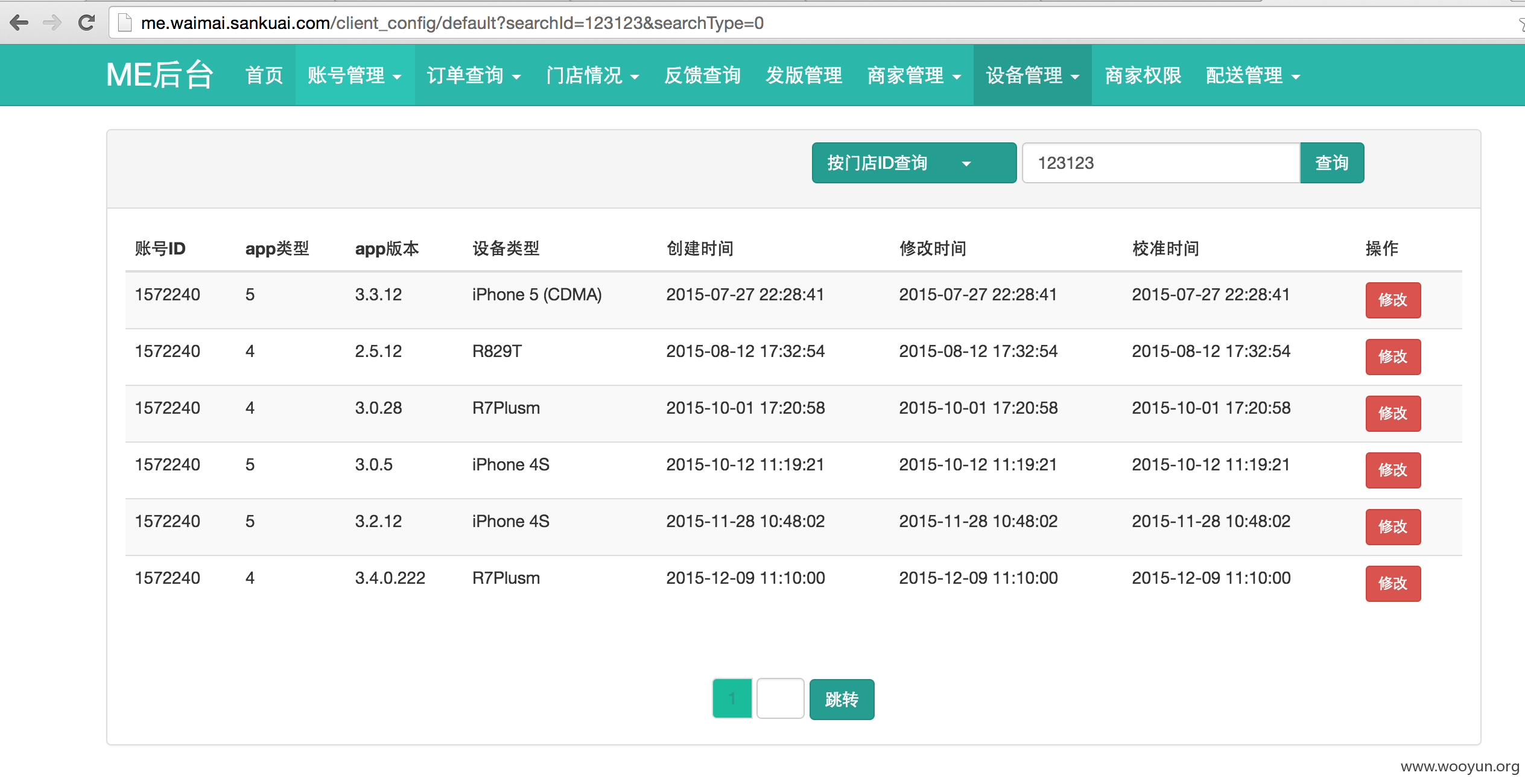Select page 1 in the pagination
The height and width of the screenshot is (784, 1525).
(732, 698)
